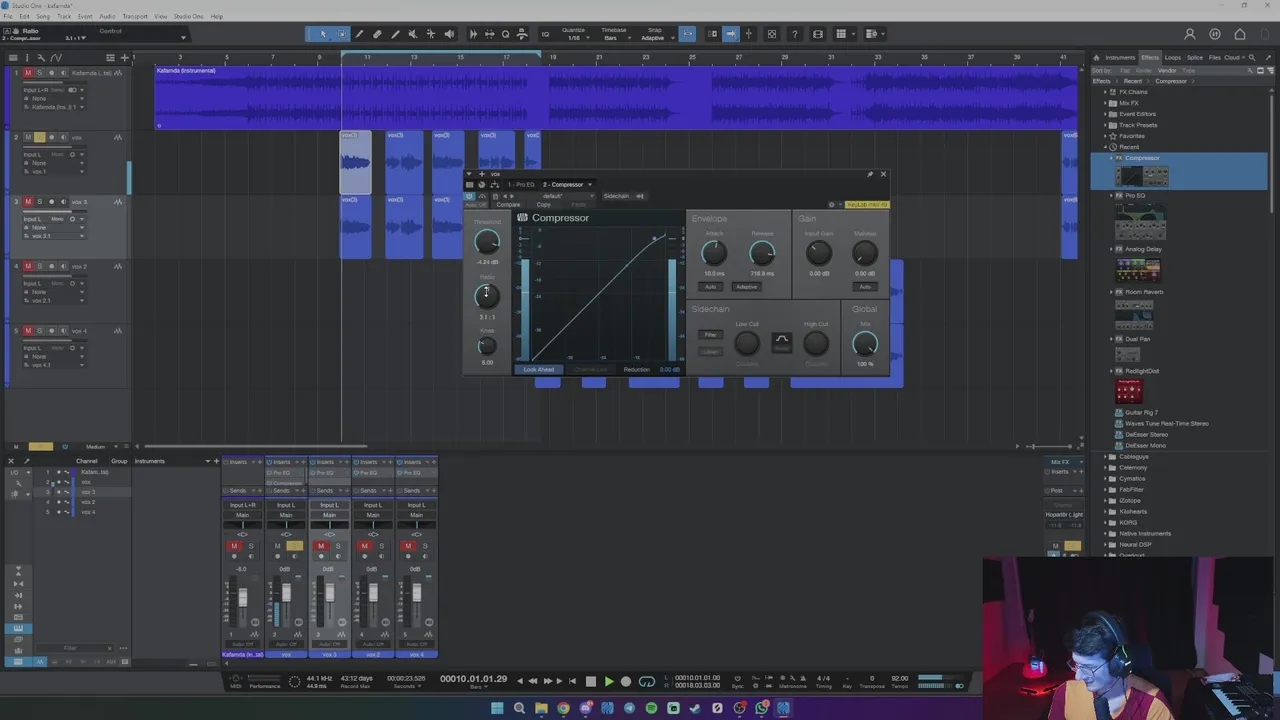
Task: Select the RedlightDist effect thumbnail
Action: (1129, 391)
